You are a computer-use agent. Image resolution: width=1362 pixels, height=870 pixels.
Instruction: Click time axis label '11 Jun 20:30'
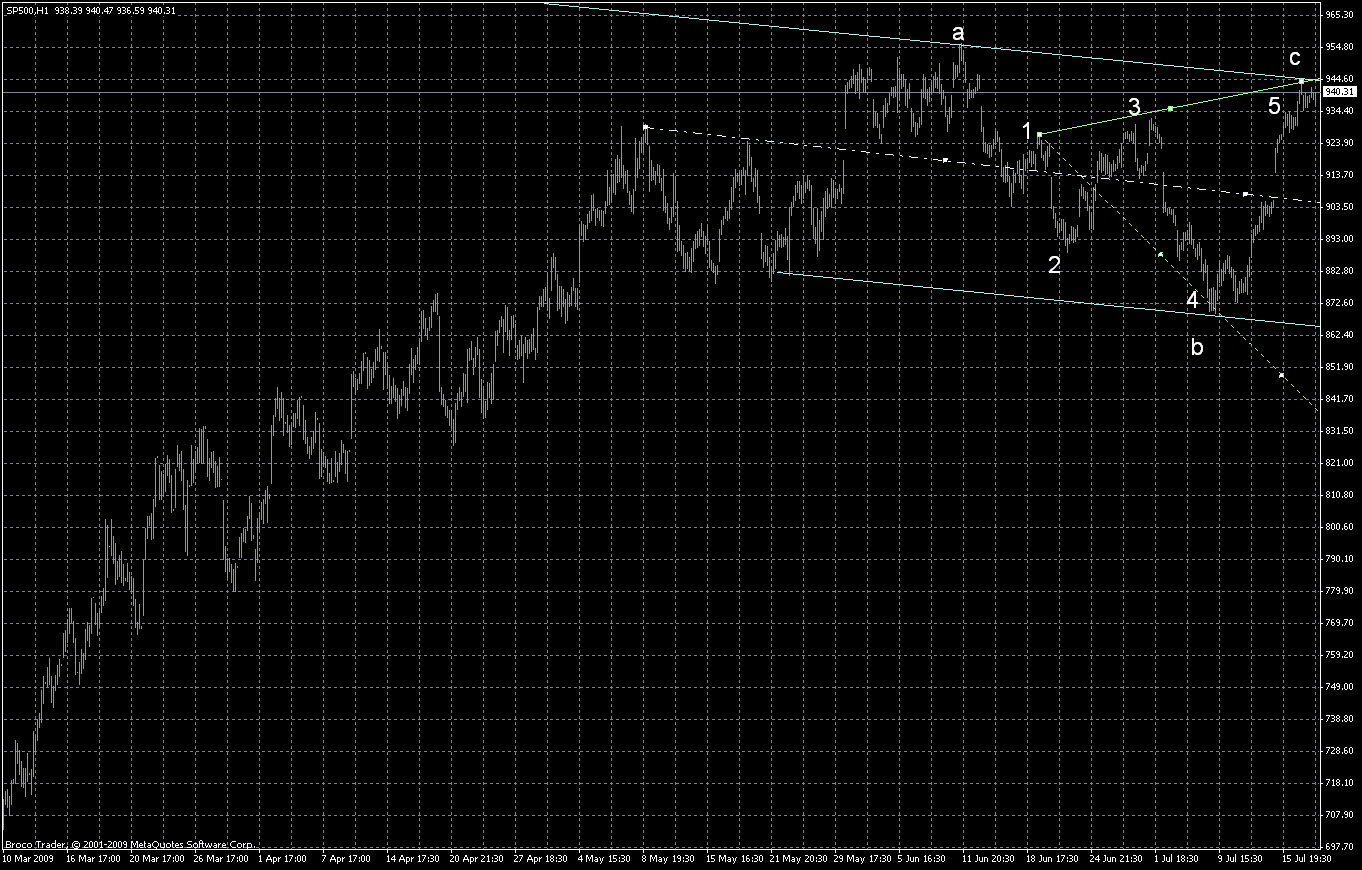point(990,858)
